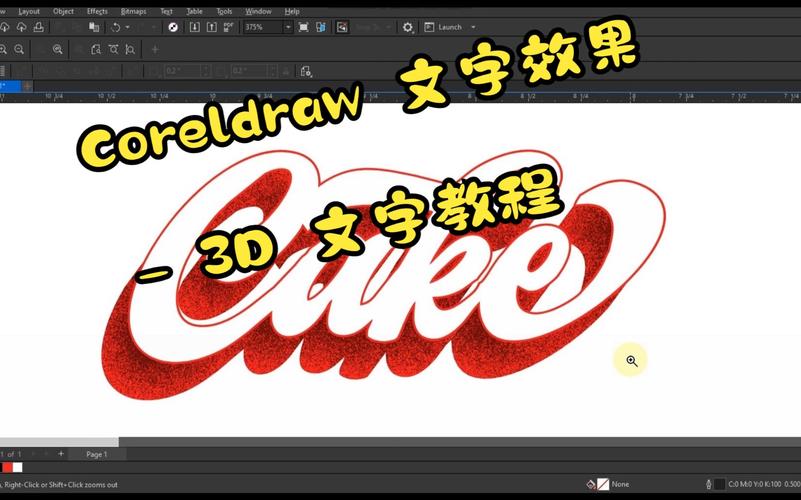
Task: Toggle full-screen preview icon
Action: [x=303, y=27]
